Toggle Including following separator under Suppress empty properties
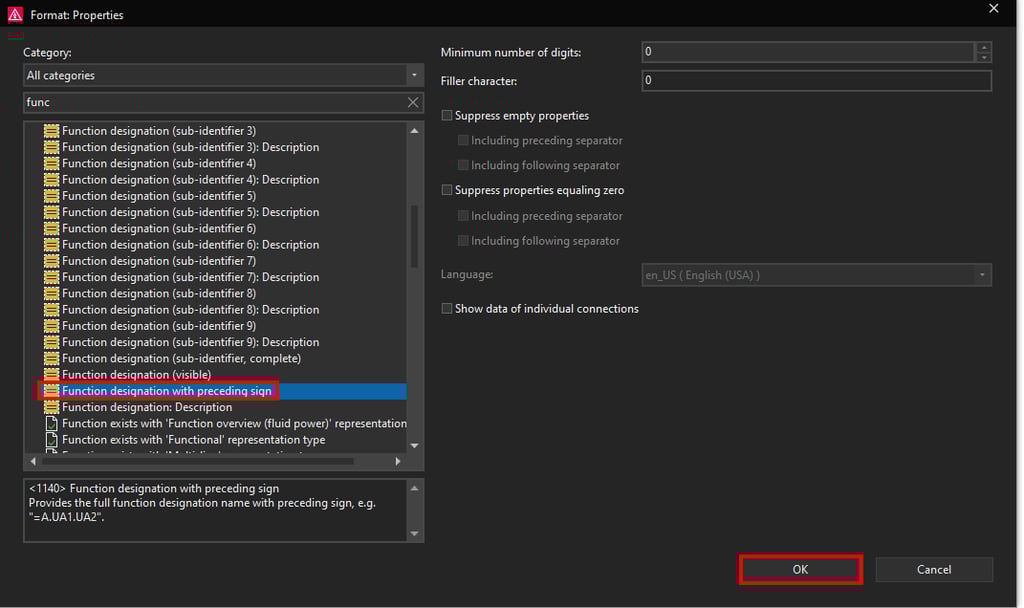1024x608 pixels. click(463, 165)
